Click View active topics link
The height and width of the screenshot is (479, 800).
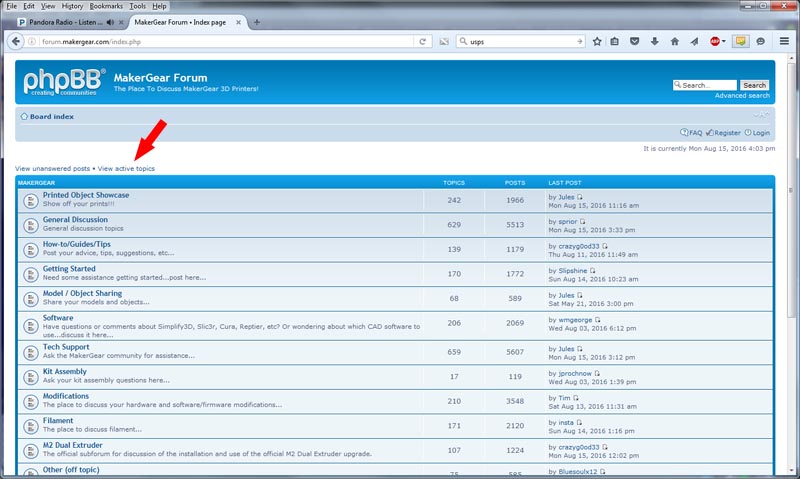[126, 168]
